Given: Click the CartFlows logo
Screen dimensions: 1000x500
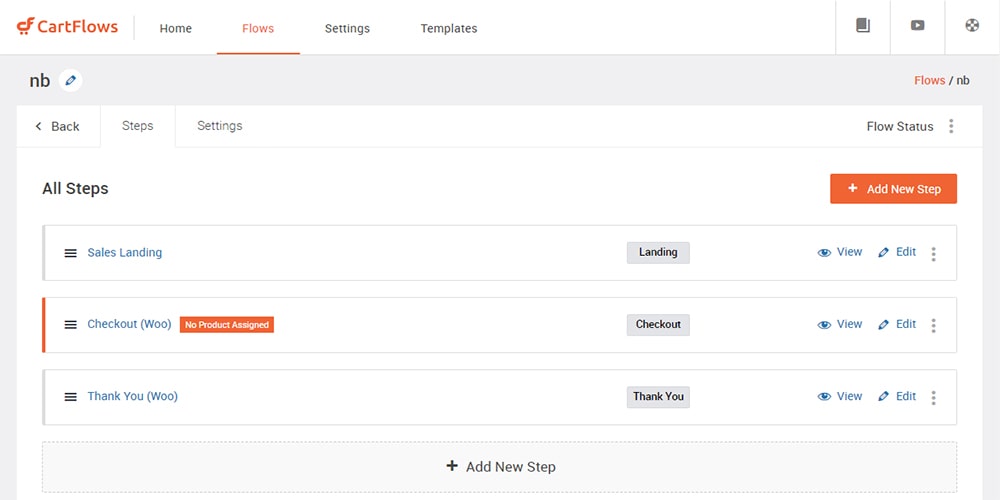Looking at the screenshot, I should pos(67,27).
